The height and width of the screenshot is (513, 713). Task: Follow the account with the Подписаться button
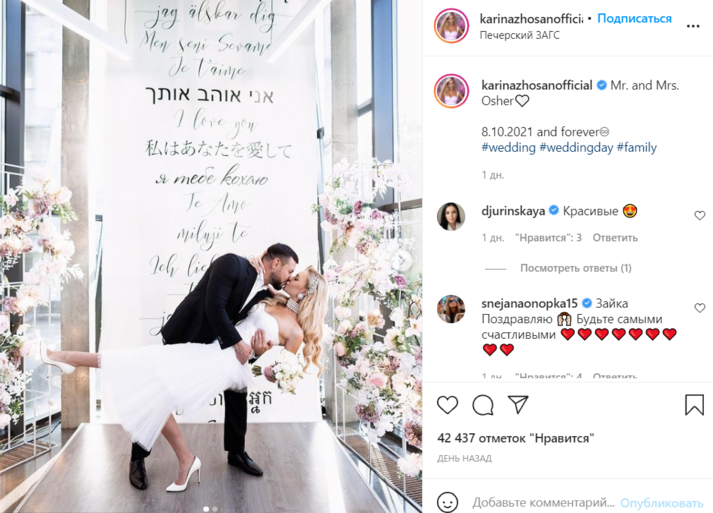point(634,19)
